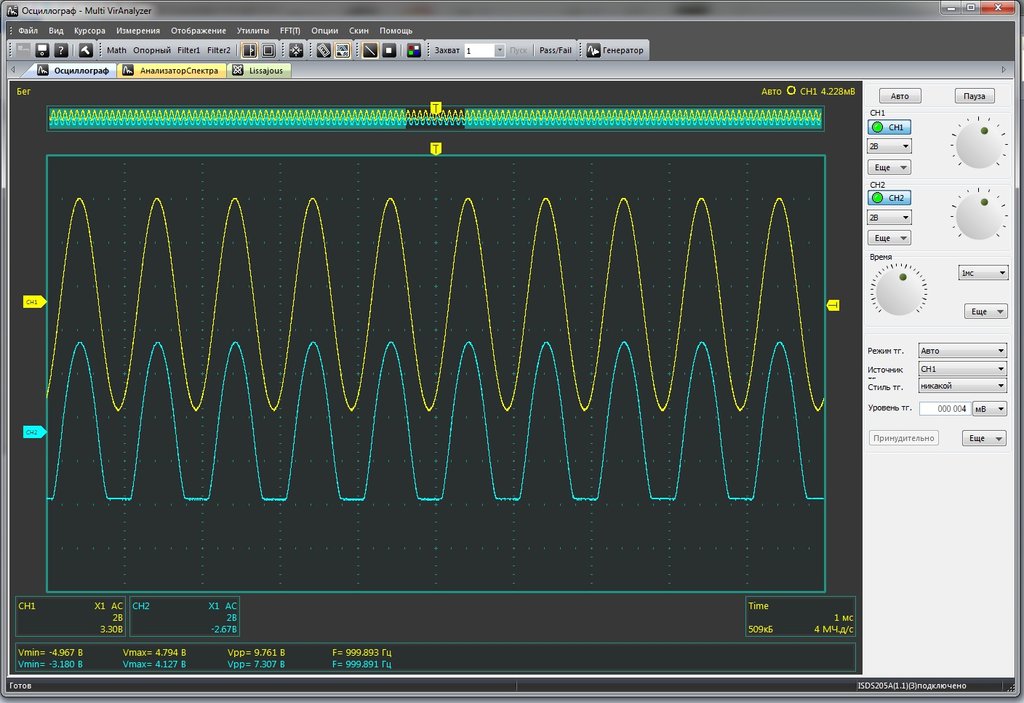Open the help question mark icon
The height and width of the screenshot is (703, 1024).
click(61, 50)
